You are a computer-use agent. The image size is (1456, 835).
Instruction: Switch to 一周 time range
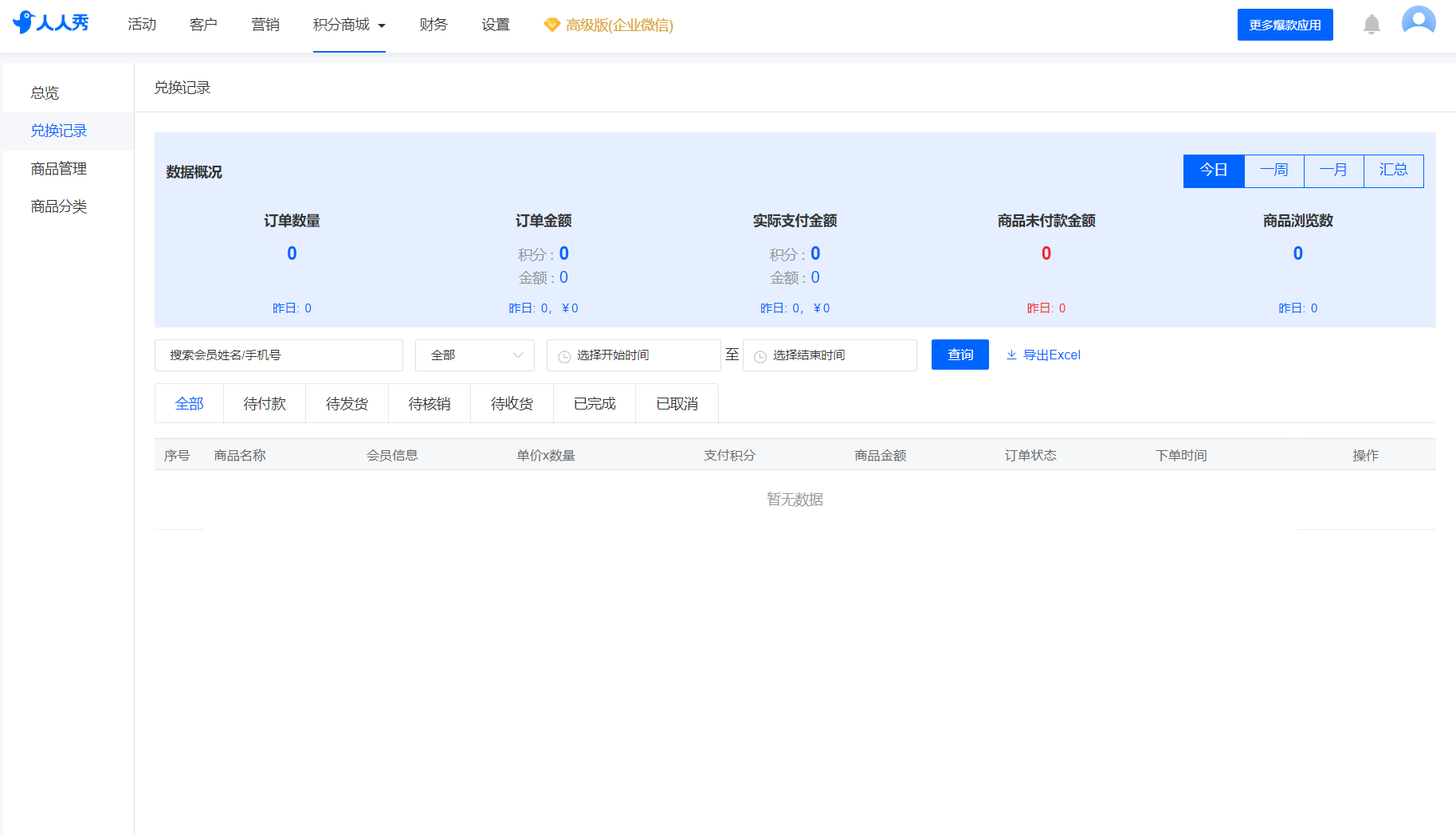click(x=1274, y=171)
